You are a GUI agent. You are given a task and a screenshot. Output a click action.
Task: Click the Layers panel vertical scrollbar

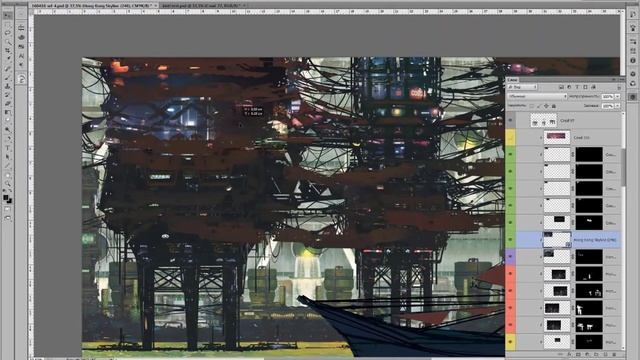tap(623, 167)
